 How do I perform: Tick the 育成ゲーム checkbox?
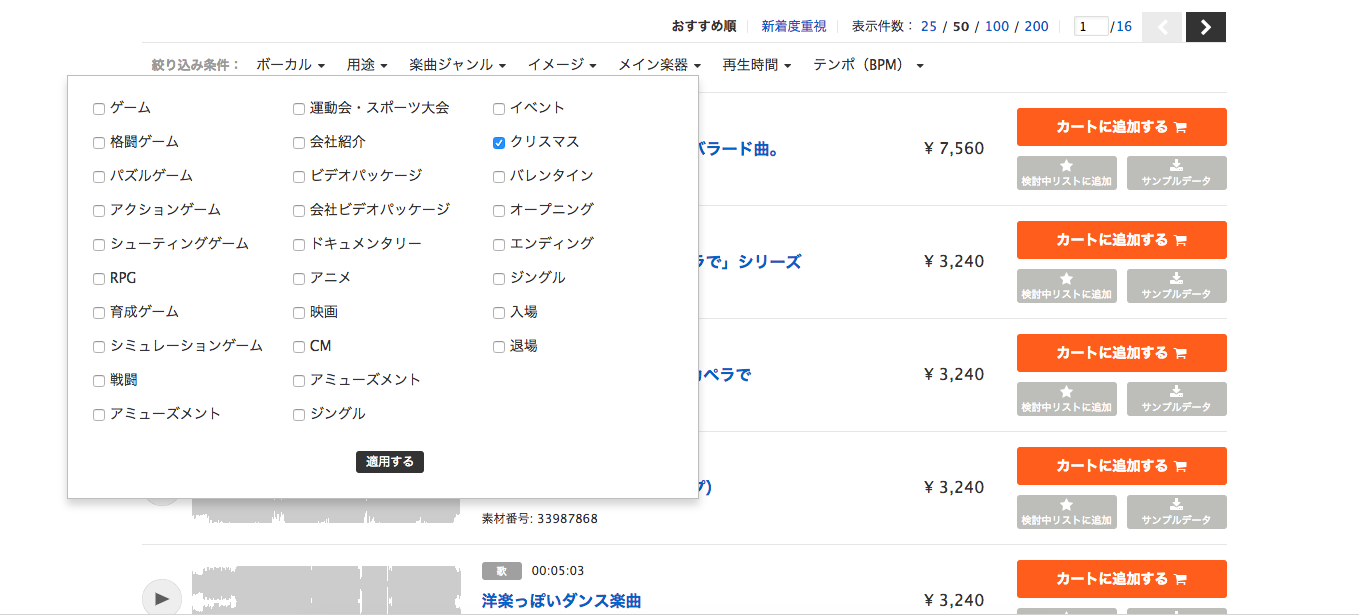(x=99, y=313)
